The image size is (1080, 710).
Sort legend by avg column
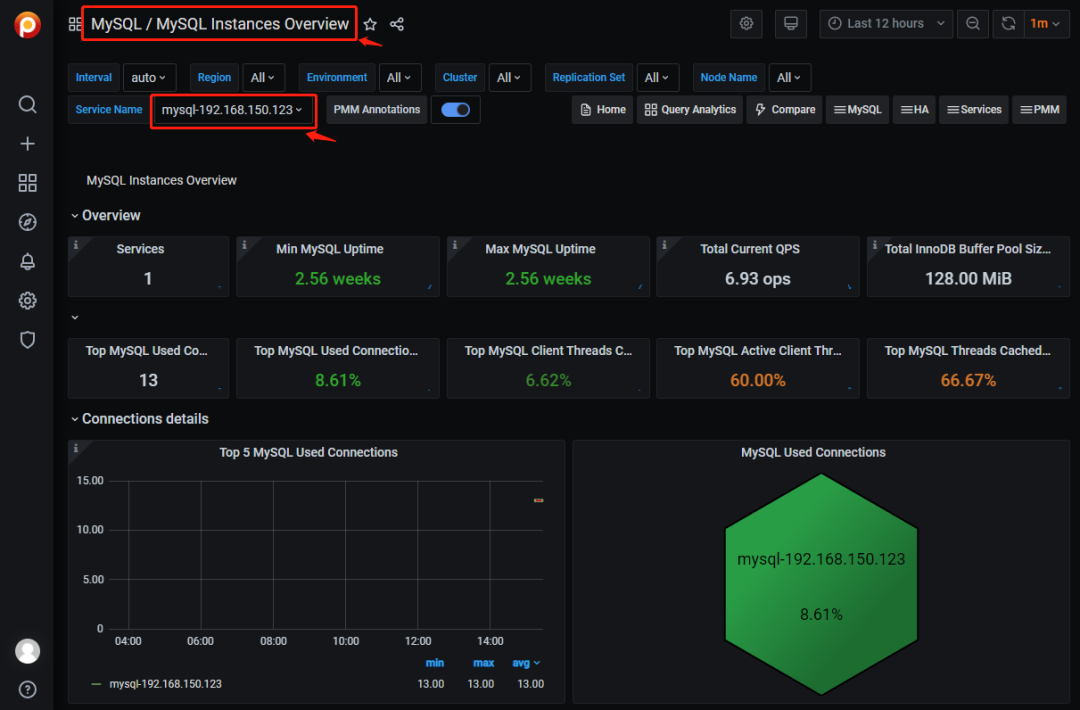pos(526,663)
